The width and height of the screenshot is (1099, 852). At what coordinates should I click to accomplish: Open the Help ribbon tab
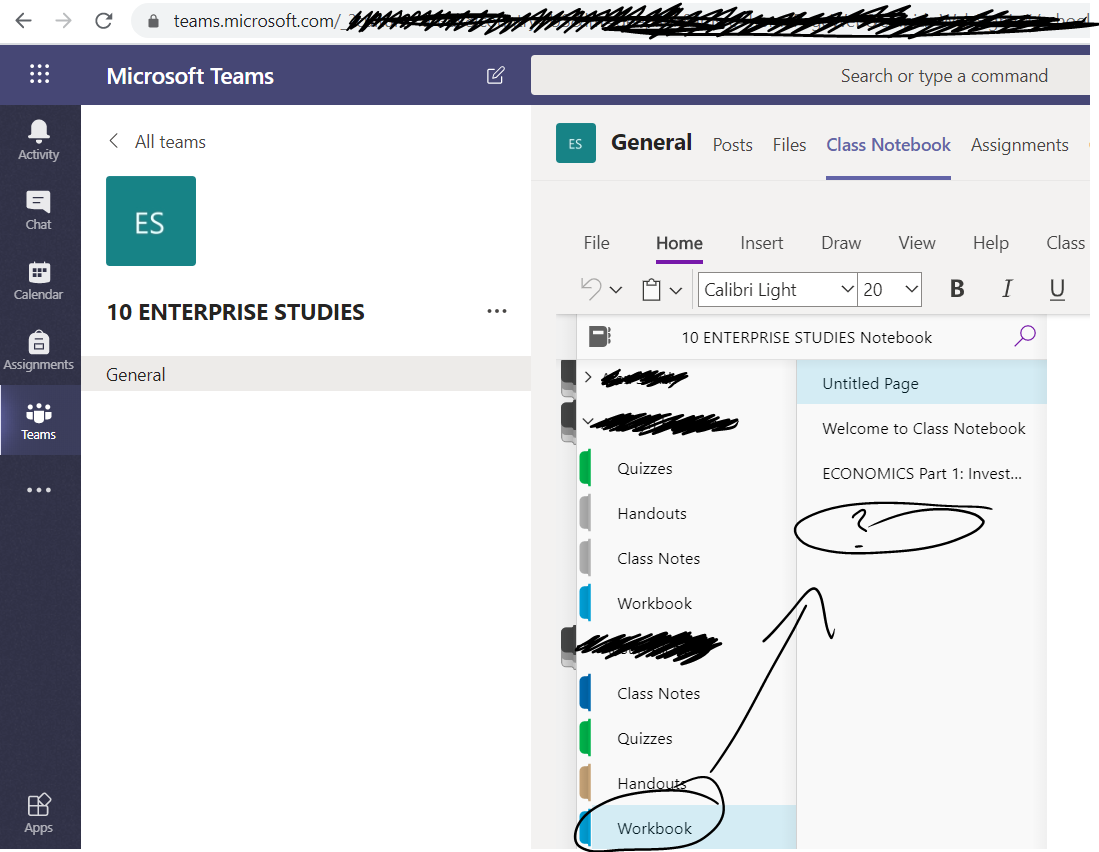point(990,243)
